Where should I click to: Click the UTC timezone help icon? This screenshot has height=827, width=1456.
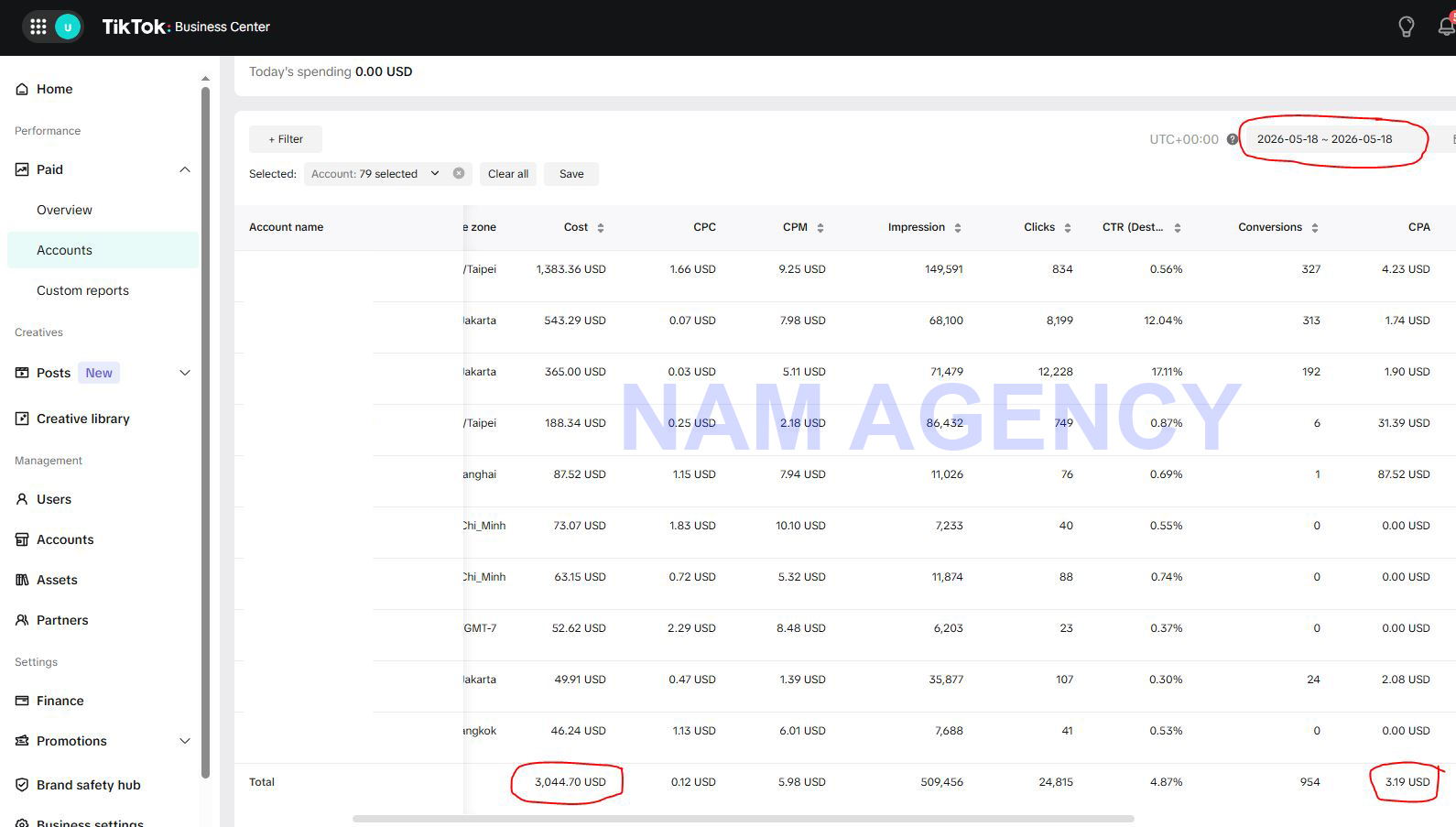point(1233,139)
